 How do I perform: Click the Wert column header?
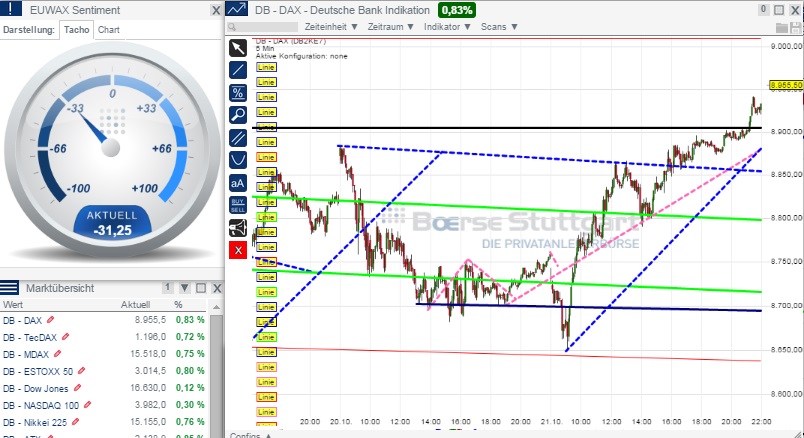tap(13, 305)
